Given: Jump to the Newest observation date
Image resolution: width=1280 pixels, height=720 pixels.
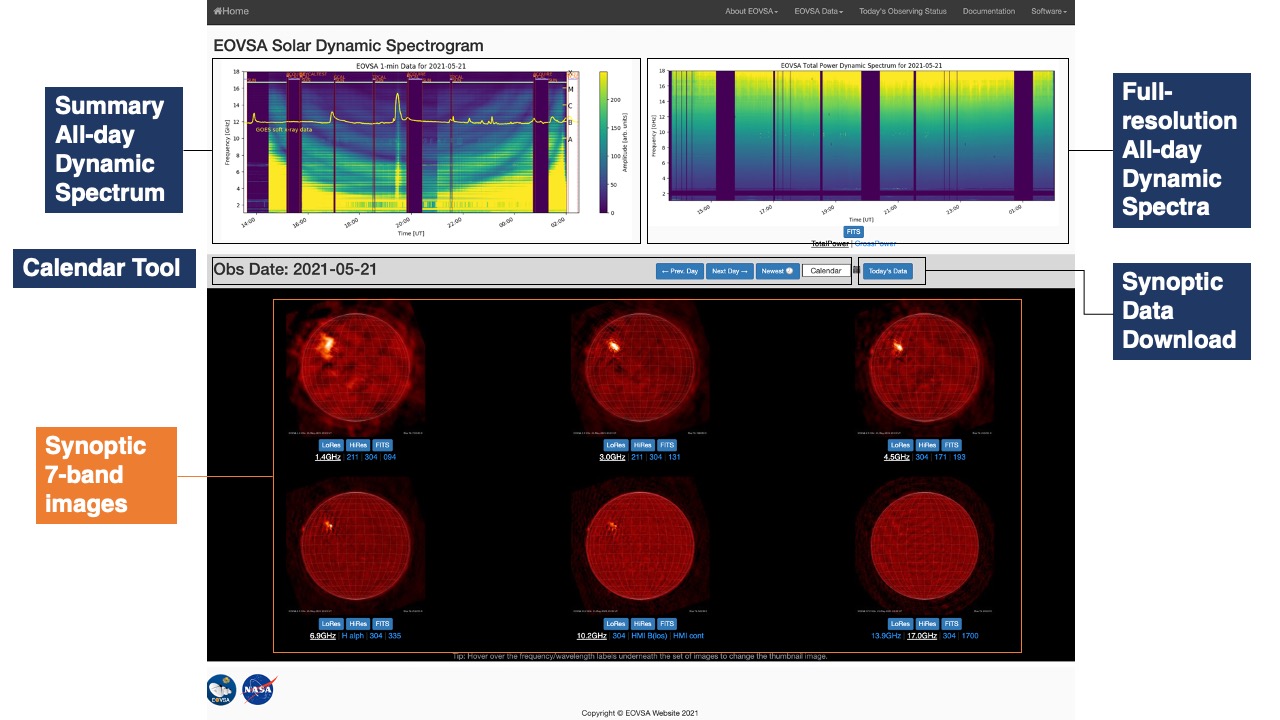Looking at the screenshot, I should 777,271.
